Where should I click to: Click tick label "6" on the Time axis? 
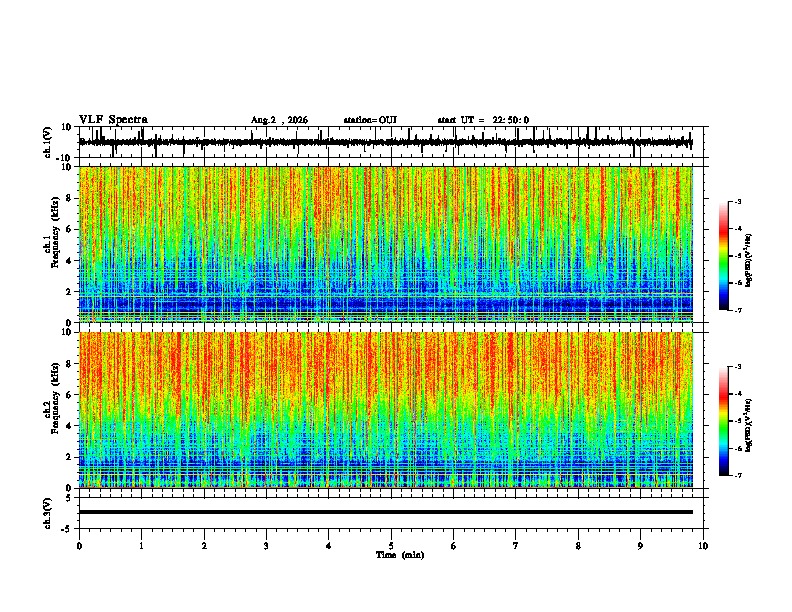point(454,546)
